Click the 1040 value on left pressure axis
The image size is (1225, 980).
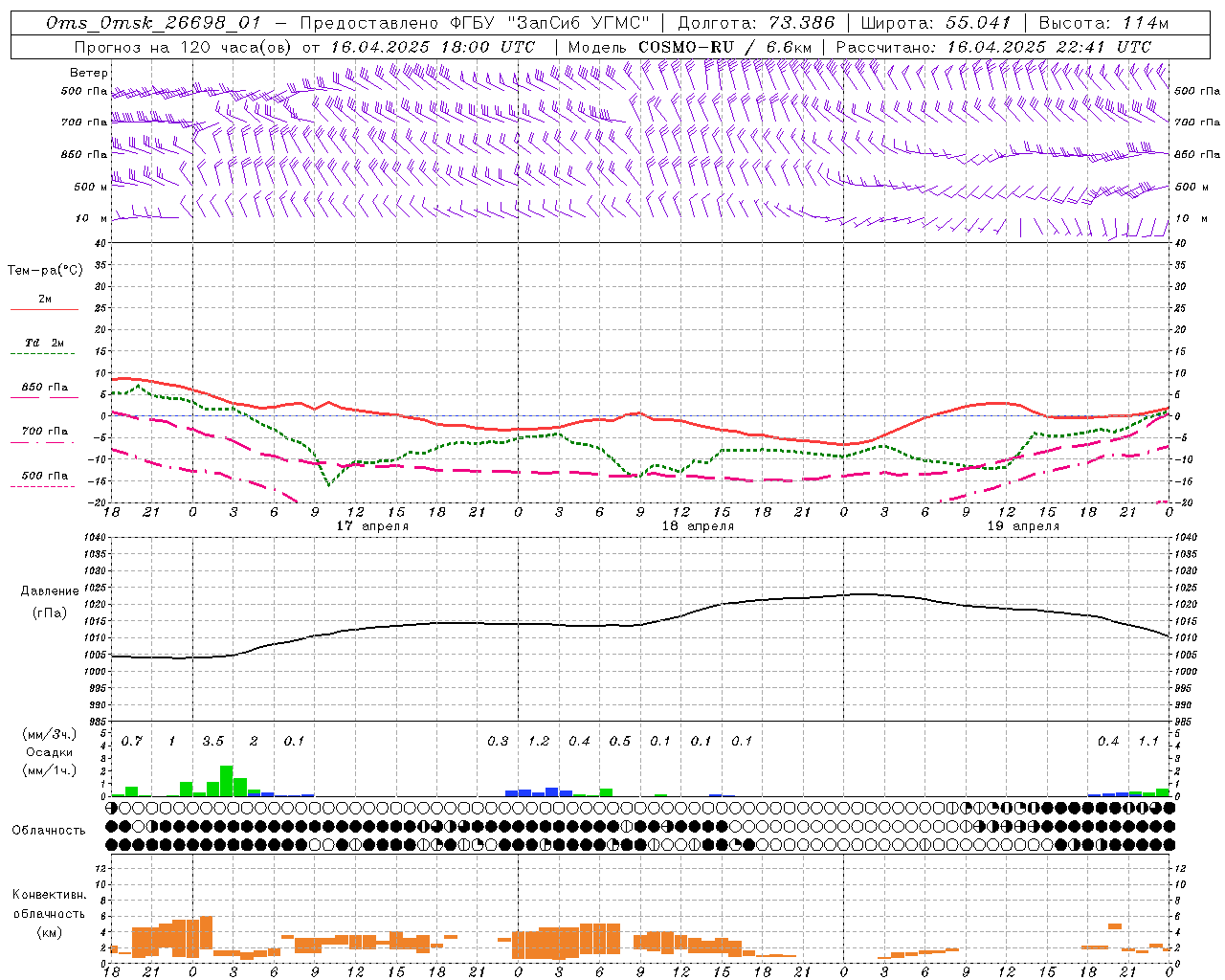point(97,538)
